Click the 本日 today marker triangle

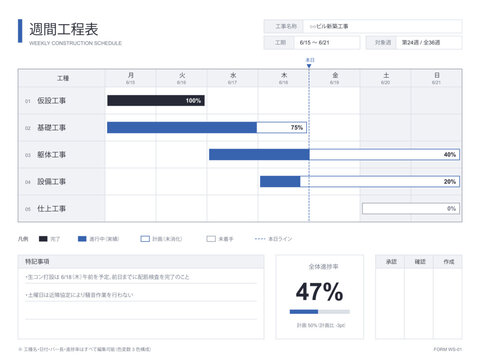pyautogui.click(x=309, y=66)
